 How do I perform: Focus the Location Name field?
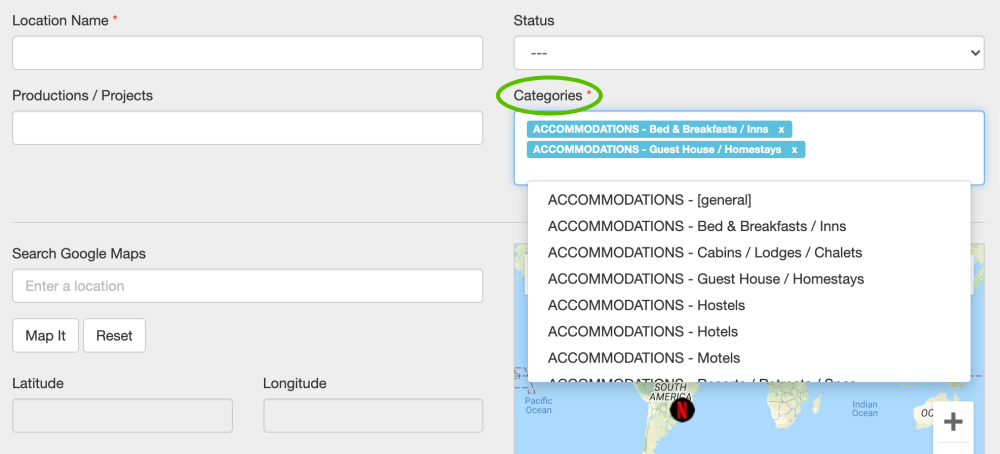[x=247, y=53]
